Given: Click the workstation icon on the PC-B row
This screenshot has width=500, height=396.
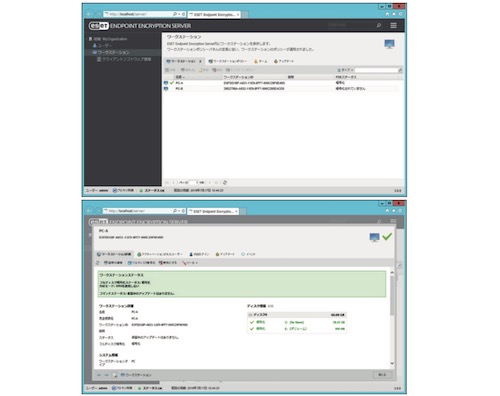Looking at the screenshot, I should coord(166,89).
